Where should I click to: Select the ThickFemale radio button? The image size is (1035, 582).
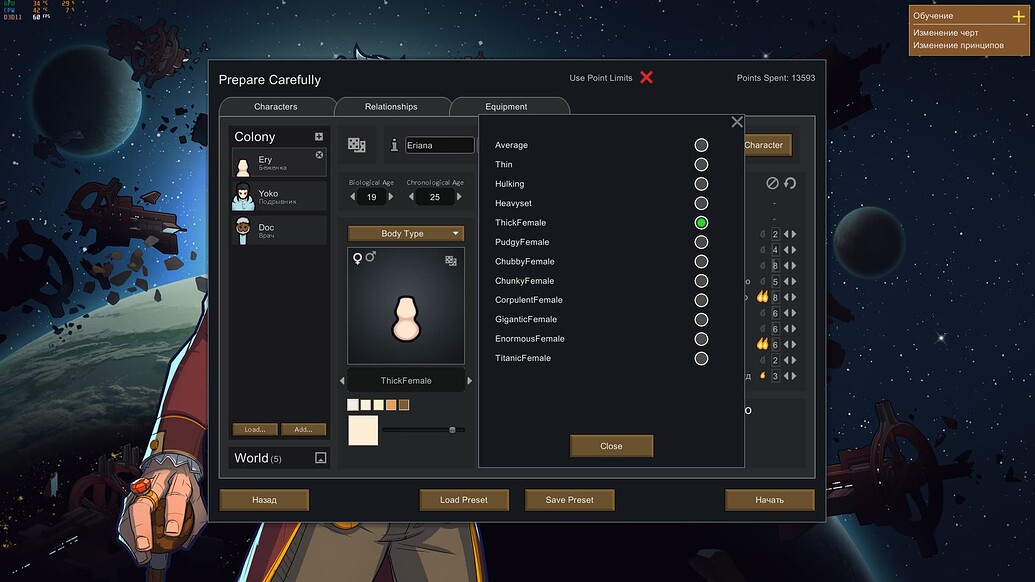(701, 222)
